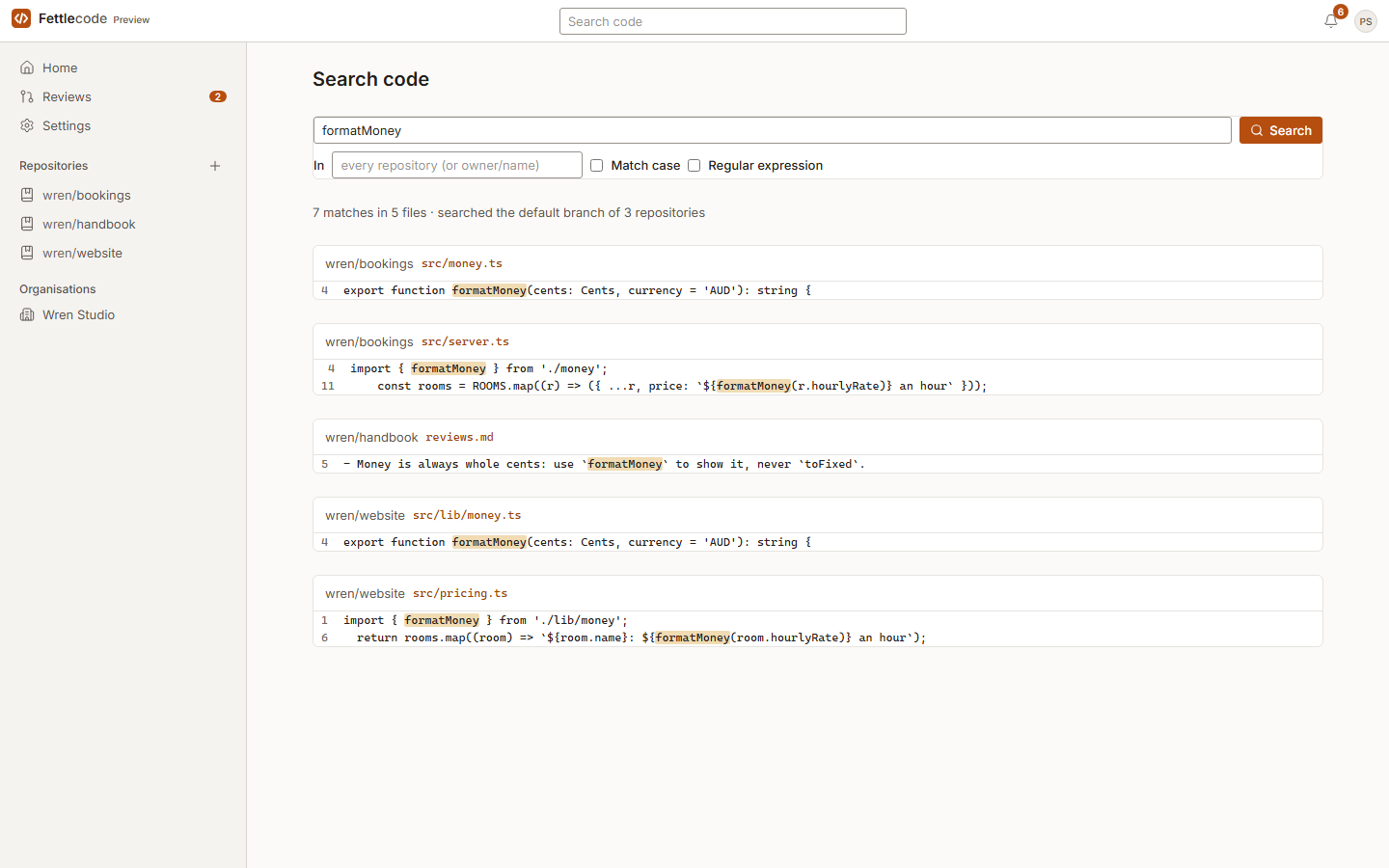
Task: Click the Settings gear icon
Action: click(x=27, y=125)
